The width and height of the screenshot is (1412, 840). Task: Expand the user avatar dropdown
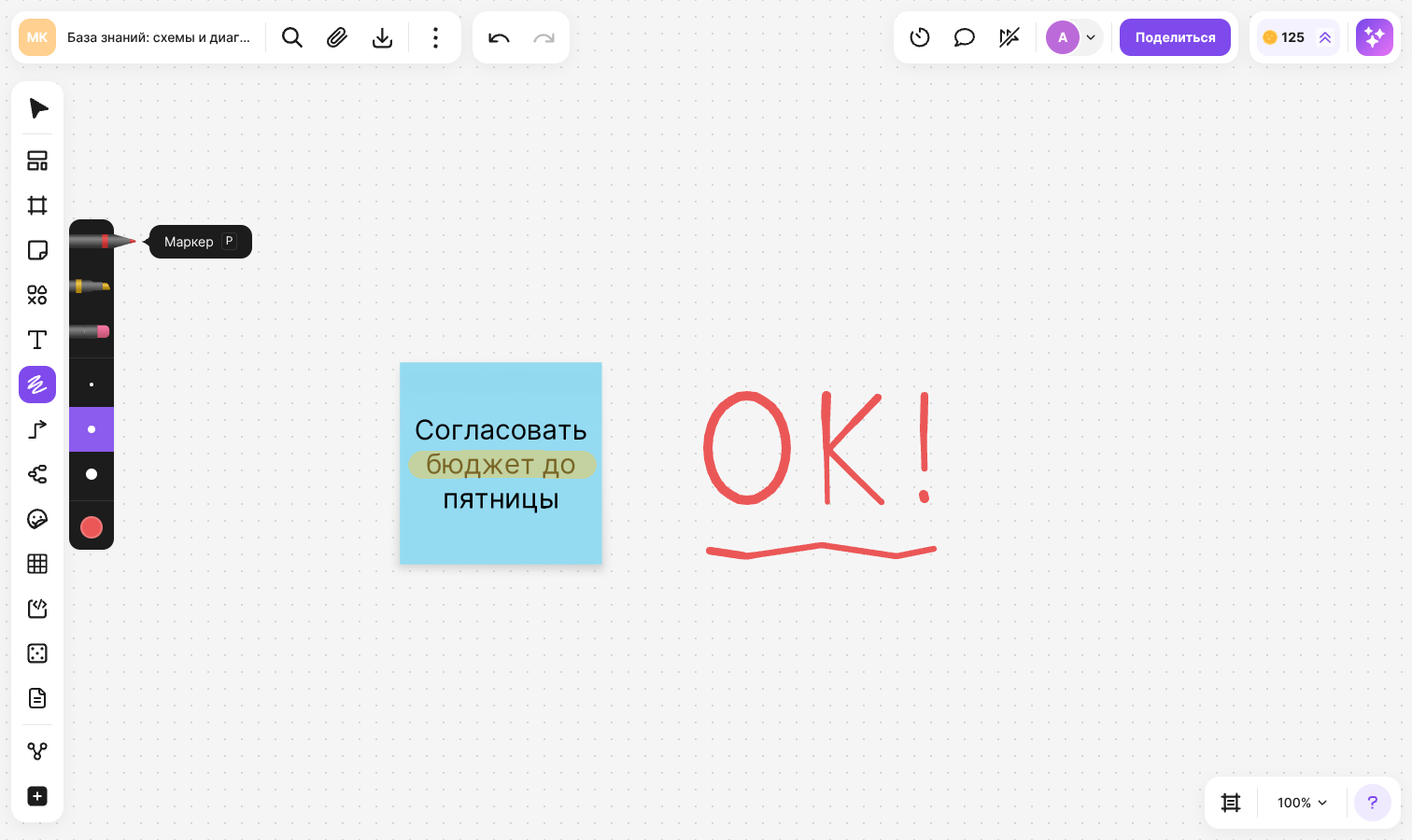pos(1090,37)
